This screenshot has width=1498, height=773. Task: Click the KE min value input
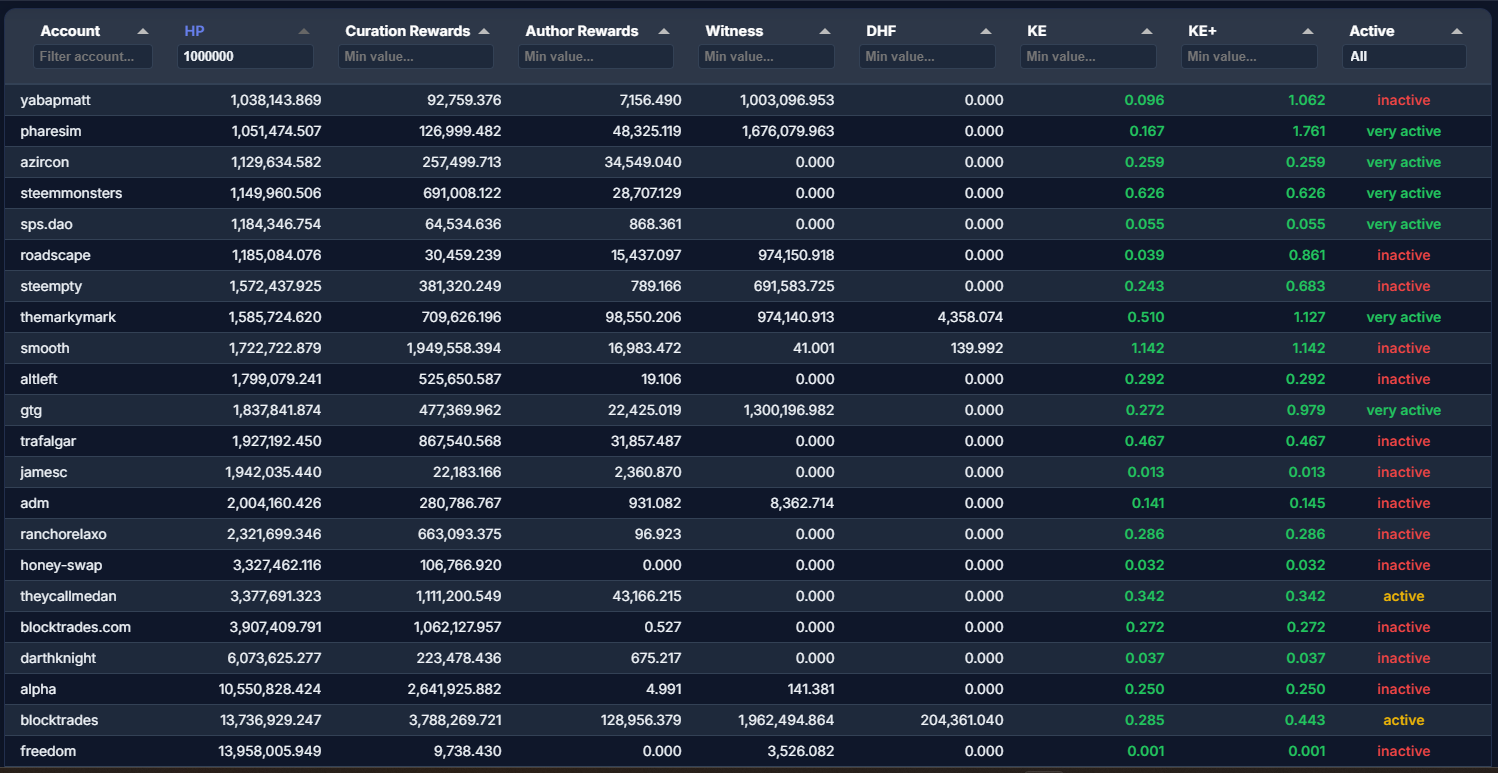click(x=1088, y=57)
